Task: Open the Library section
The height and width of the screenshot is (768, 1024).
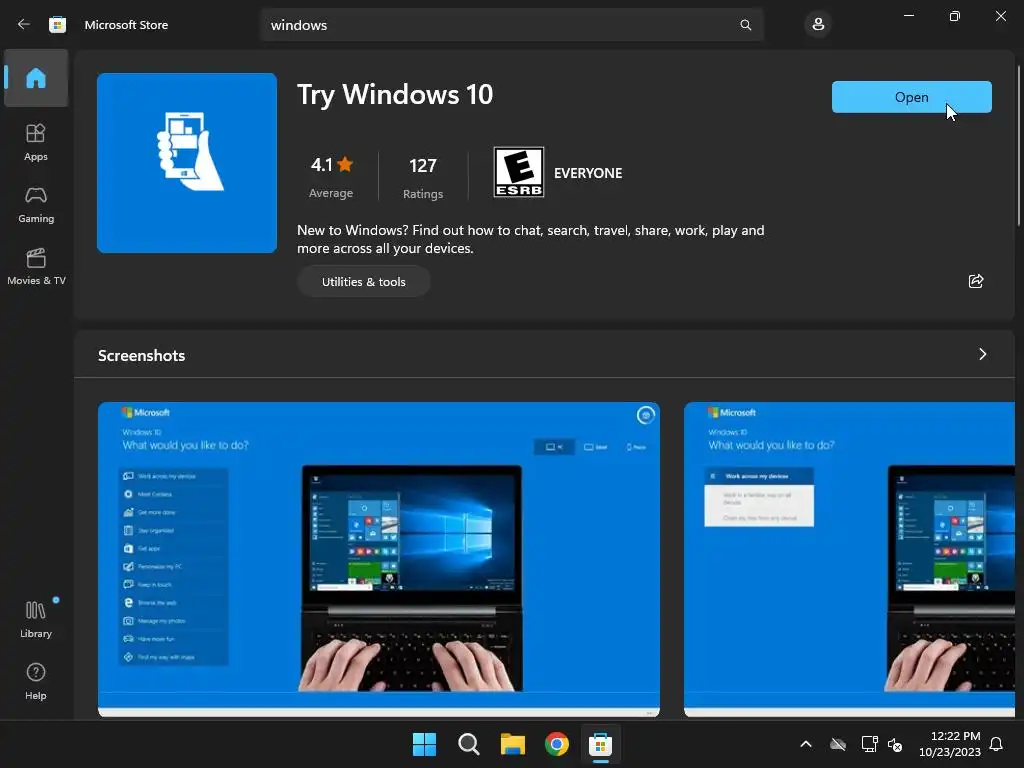Action: pyautogui.click(x=36, y=619)
